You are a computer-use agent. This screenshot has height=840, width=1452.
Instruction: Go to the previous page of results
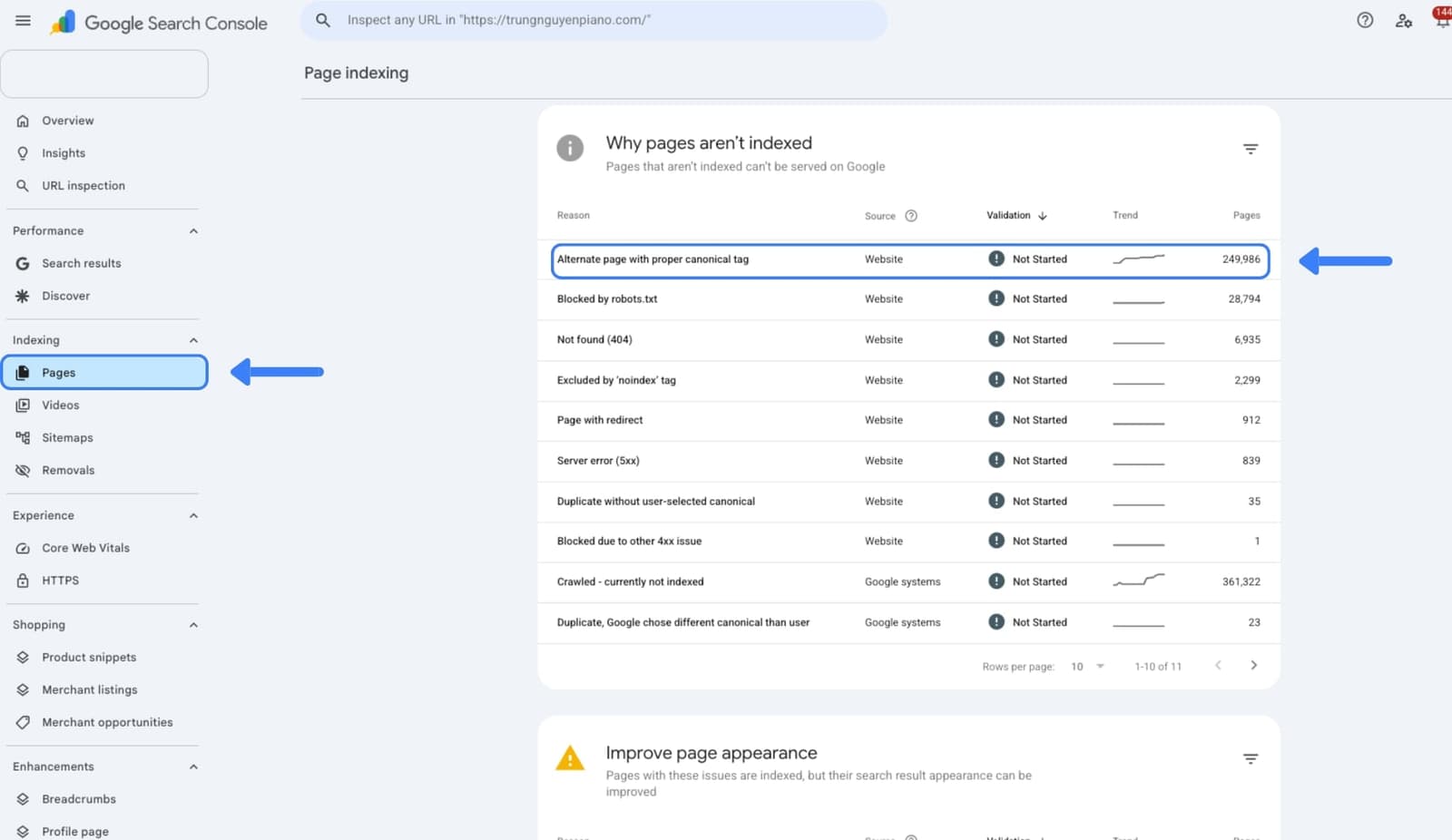(x=1218, y=666)
